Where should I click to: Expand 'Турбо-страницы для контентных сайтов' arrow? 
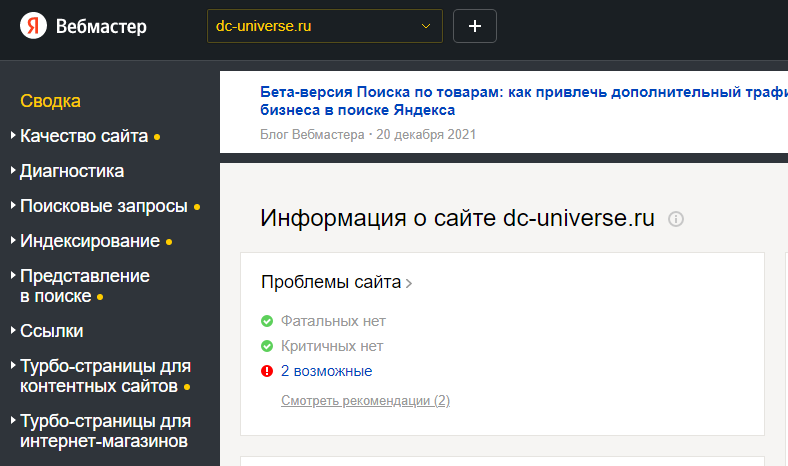click(x=13, y=365)
